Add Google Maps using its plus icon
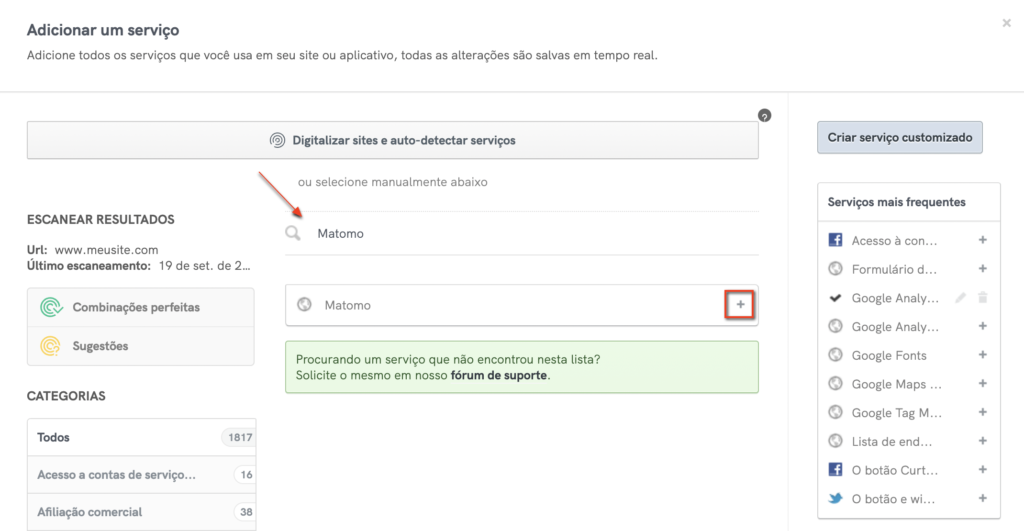 pos(983,384)
